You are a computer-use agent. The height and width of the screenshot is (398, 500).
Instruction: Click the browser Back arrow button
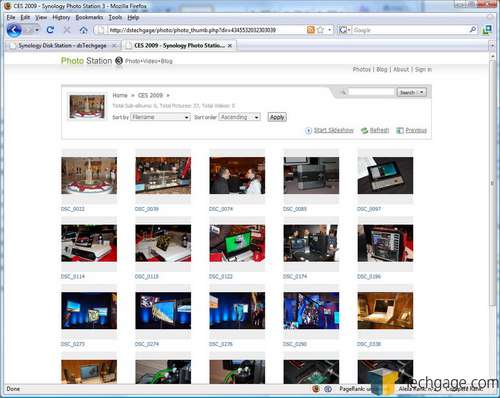14,30
